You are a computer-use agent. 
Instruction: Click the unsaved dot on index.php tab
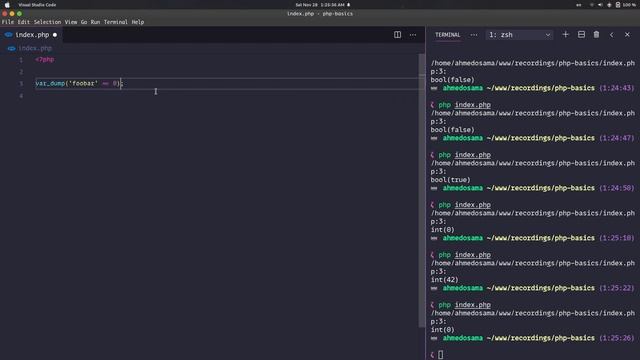coord(55,35)
